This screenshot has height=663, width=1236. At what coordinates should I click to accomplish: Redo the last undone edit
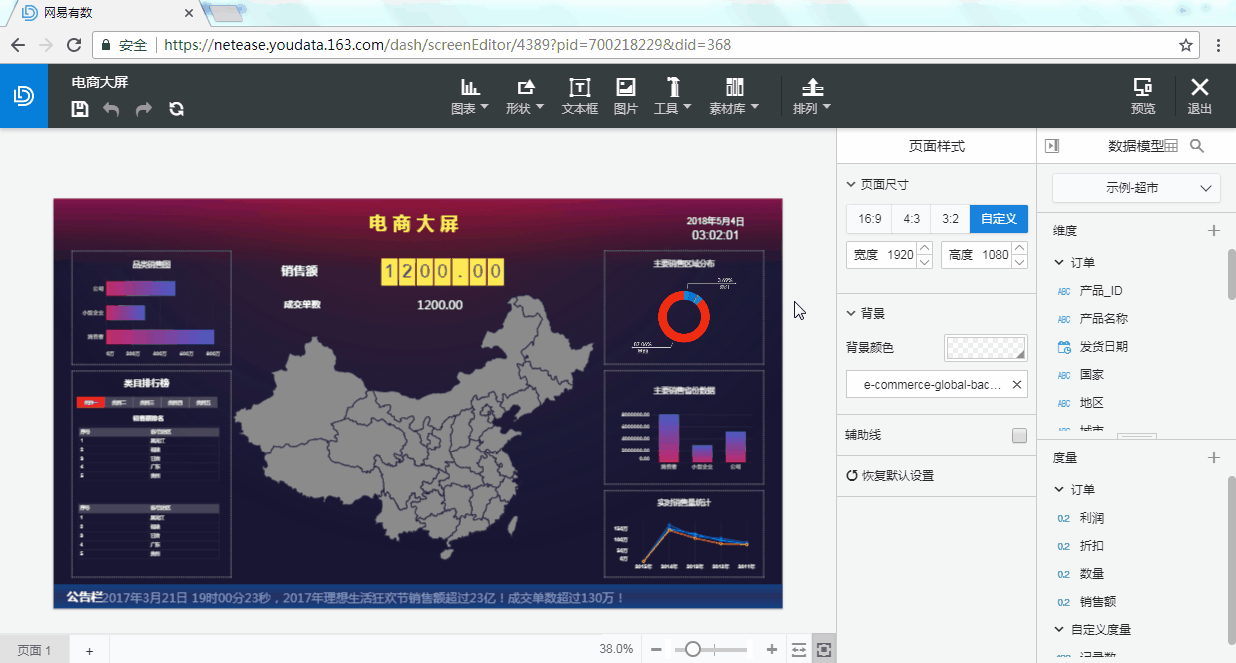pyautogui.click(x=144, y=109)
